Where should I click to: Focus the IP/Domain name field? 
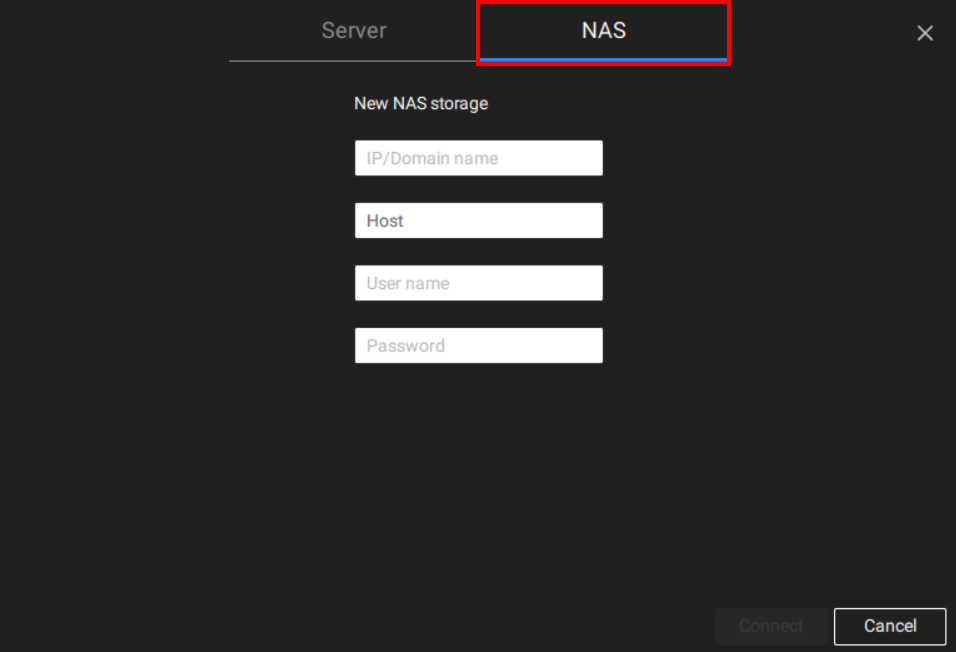[x=479, y=158]
